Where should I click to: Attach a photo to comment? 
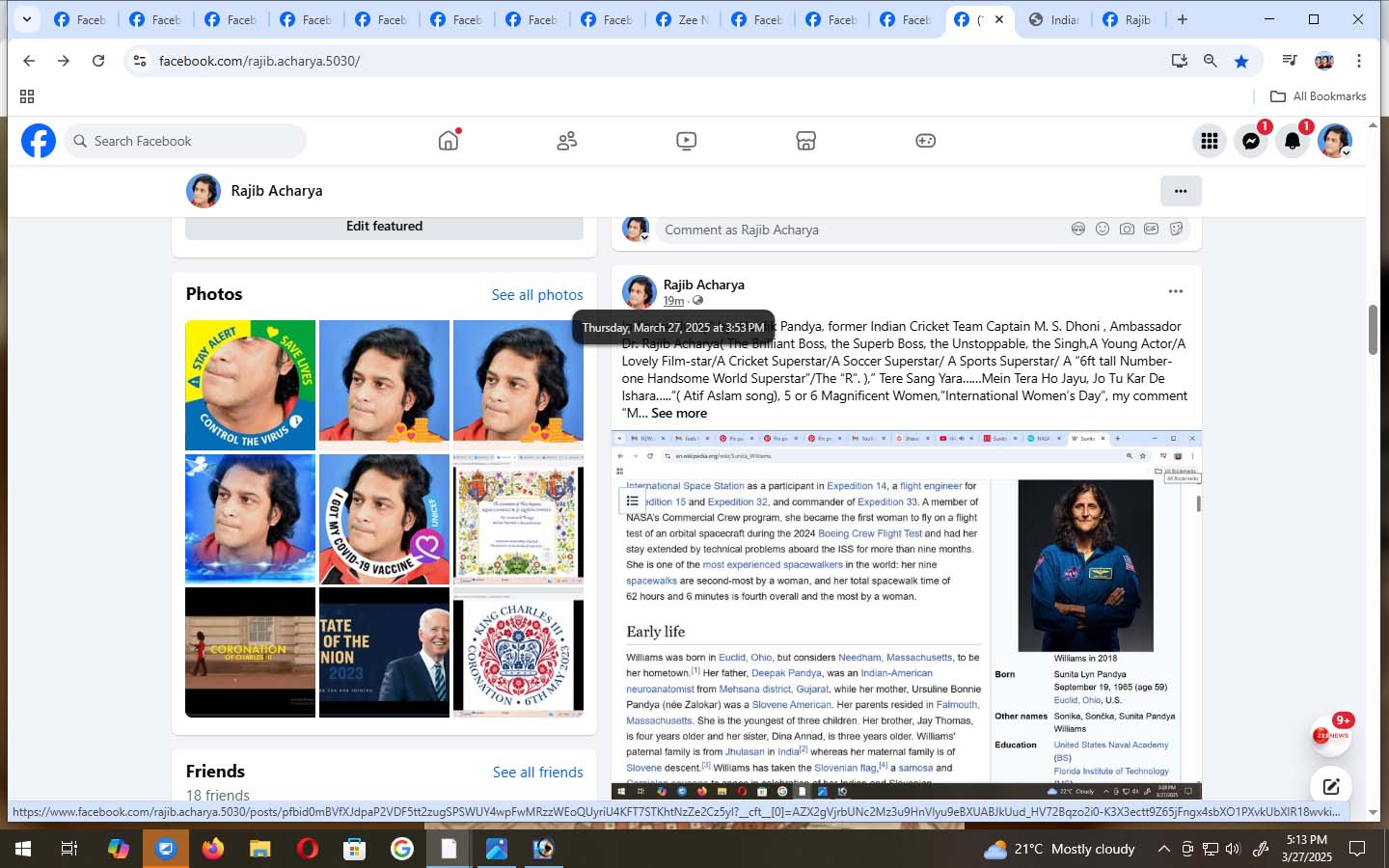tap(1127, 230)
